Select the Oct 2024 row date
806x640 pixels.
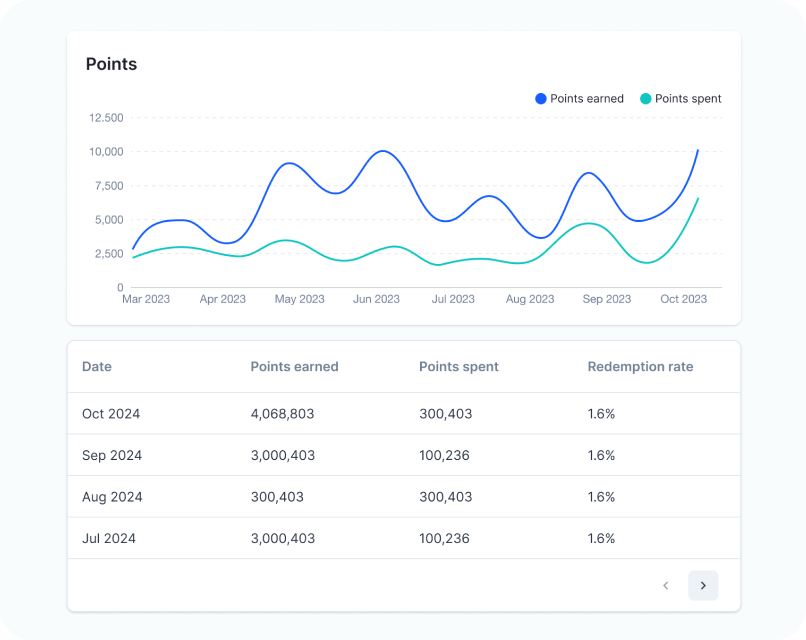[111, 414]
